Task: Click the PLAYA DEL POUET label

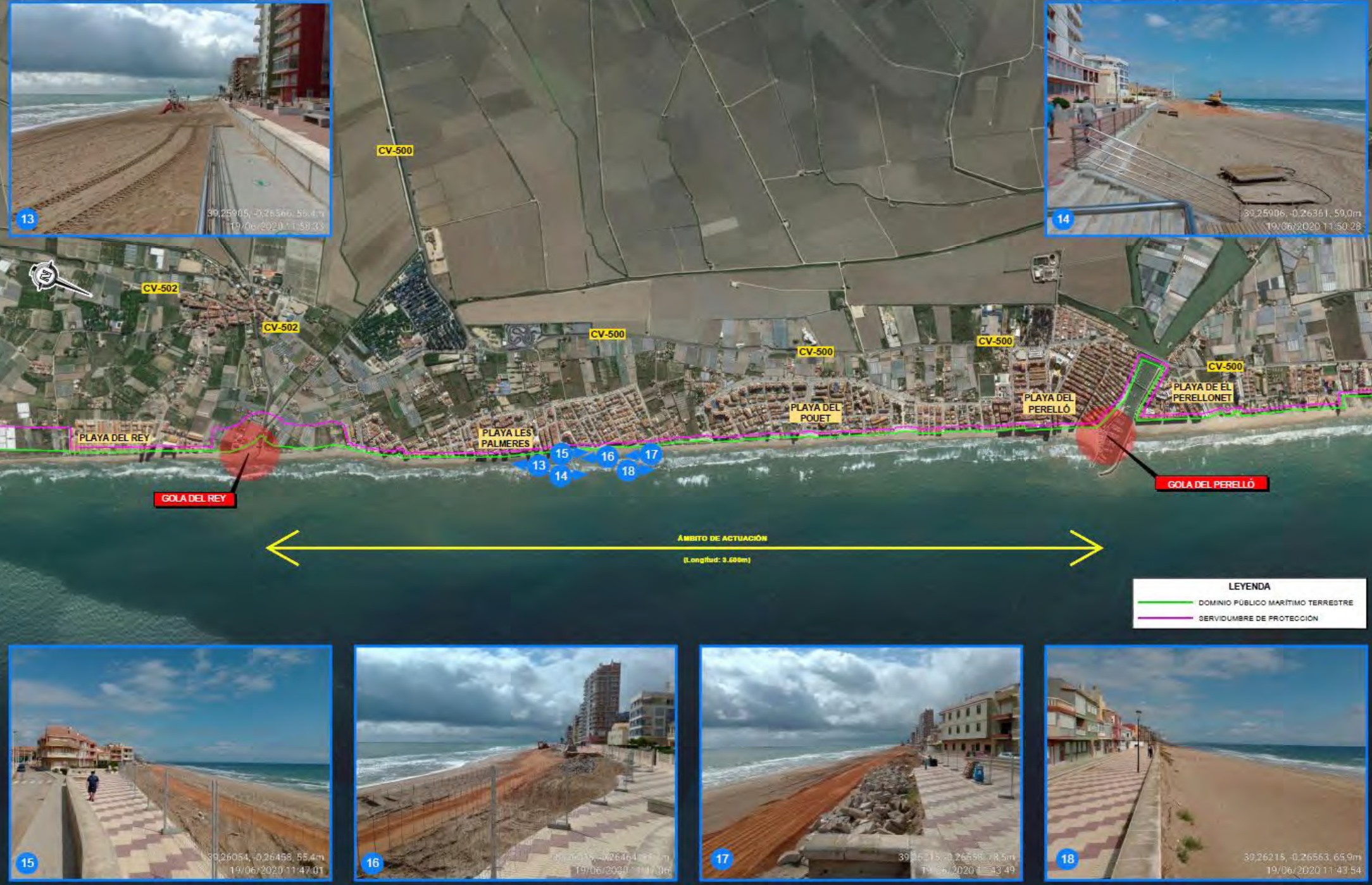Action: (x=815, y=412)
